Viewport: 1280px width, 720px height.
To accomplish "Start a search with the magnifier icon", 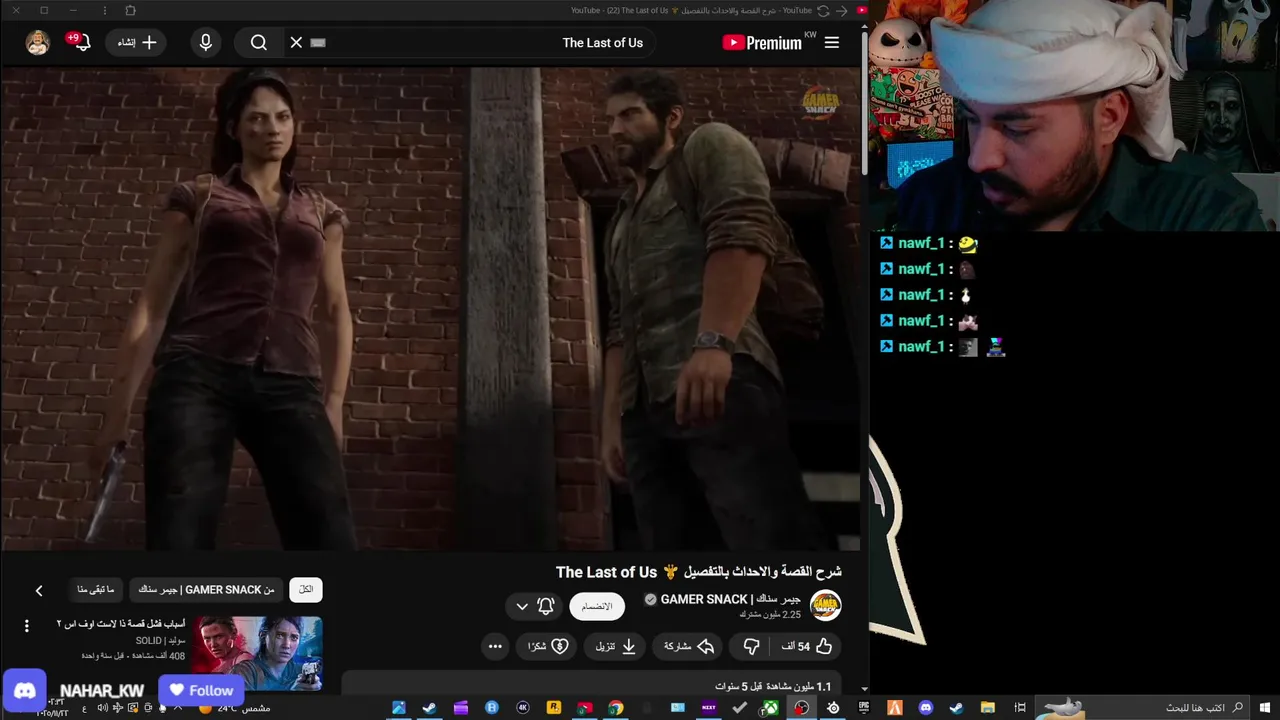I will click(259, 42).
